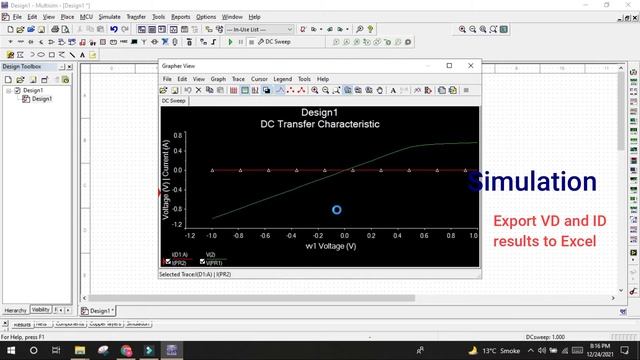Uncheck the I(D1:A) I(PR2) trace checkbox
The image size is (640, 360).
click(x=168, y=262)
